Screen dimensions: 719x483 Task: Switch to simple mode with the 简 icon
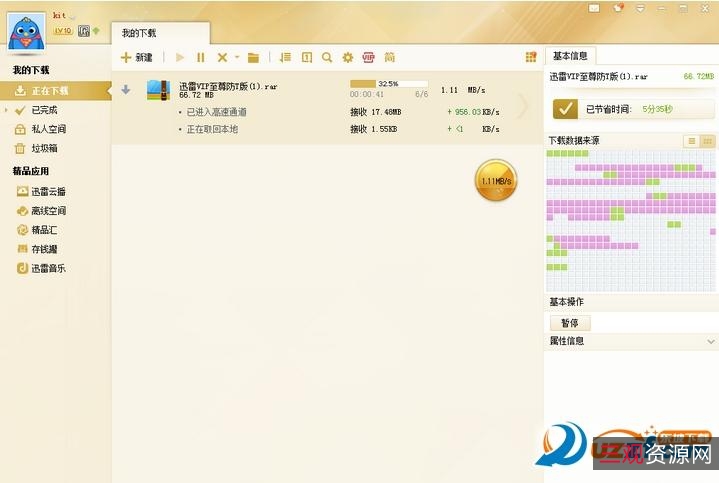(389, 57)
